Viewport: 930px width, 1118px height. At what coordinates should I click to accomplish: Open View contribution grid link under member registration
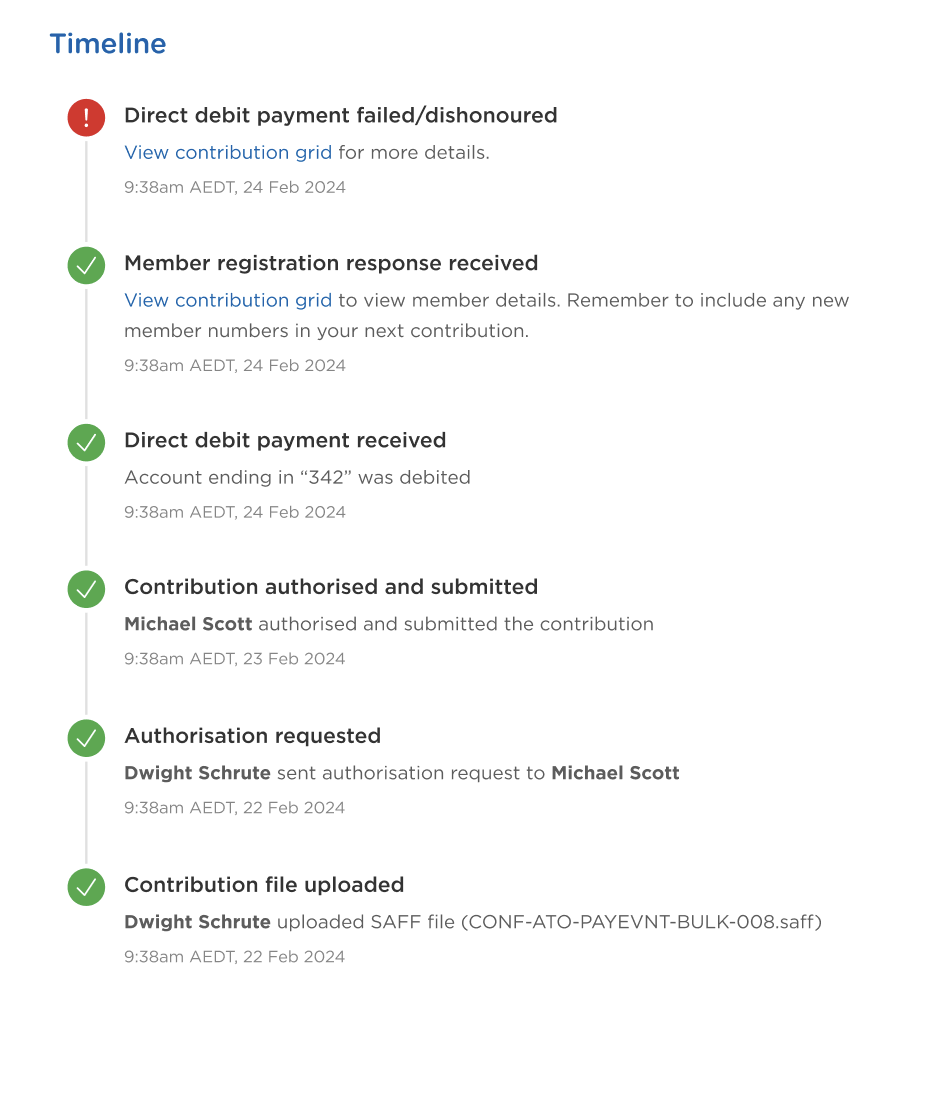tap(228, 300)
